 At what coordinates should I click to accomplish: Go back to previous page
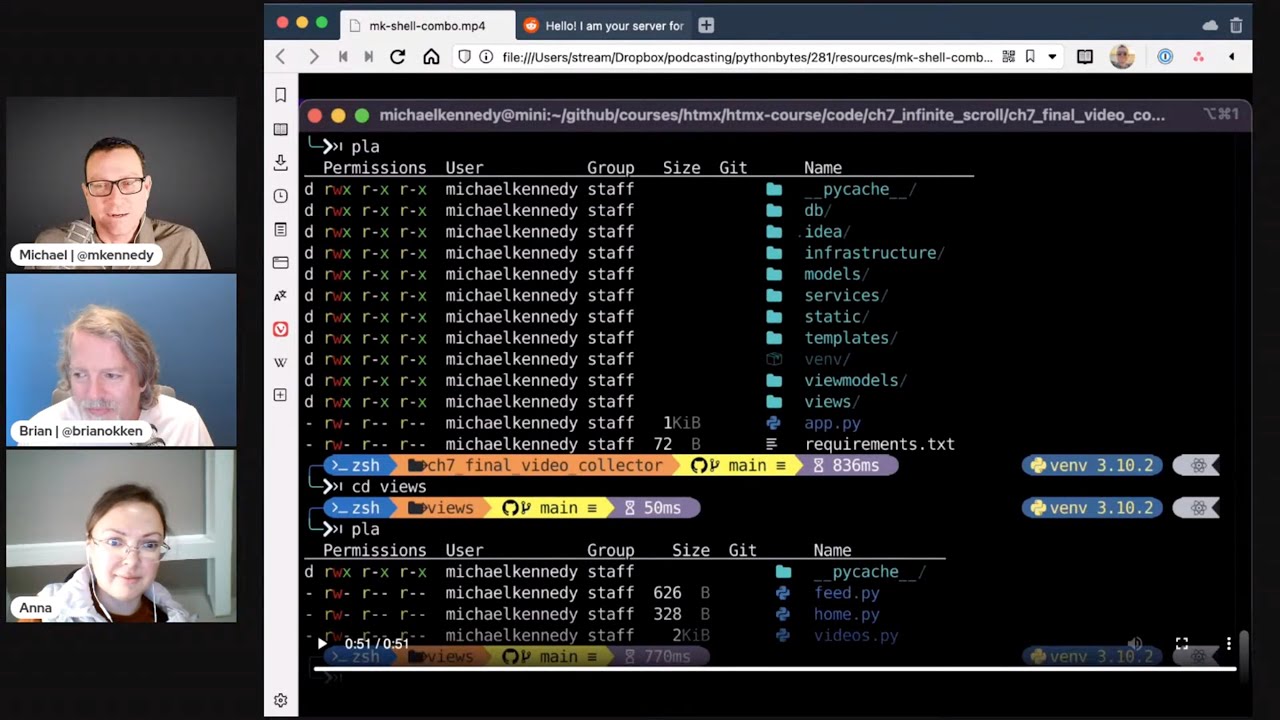(281, 57)
